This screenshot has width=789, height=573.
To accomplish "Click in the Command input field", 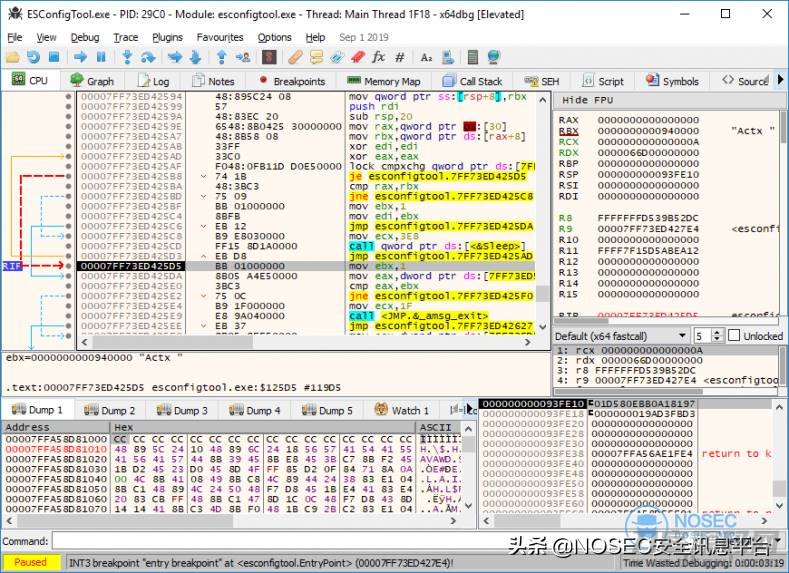I will [x=415, y=541].
